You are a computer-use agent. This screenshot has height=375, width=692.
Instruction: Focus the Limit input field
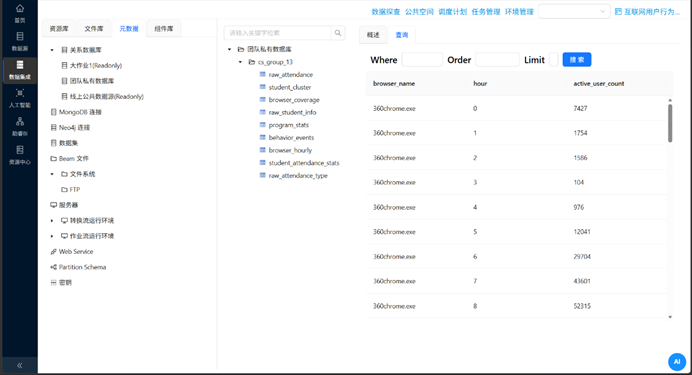click(553, 60)
